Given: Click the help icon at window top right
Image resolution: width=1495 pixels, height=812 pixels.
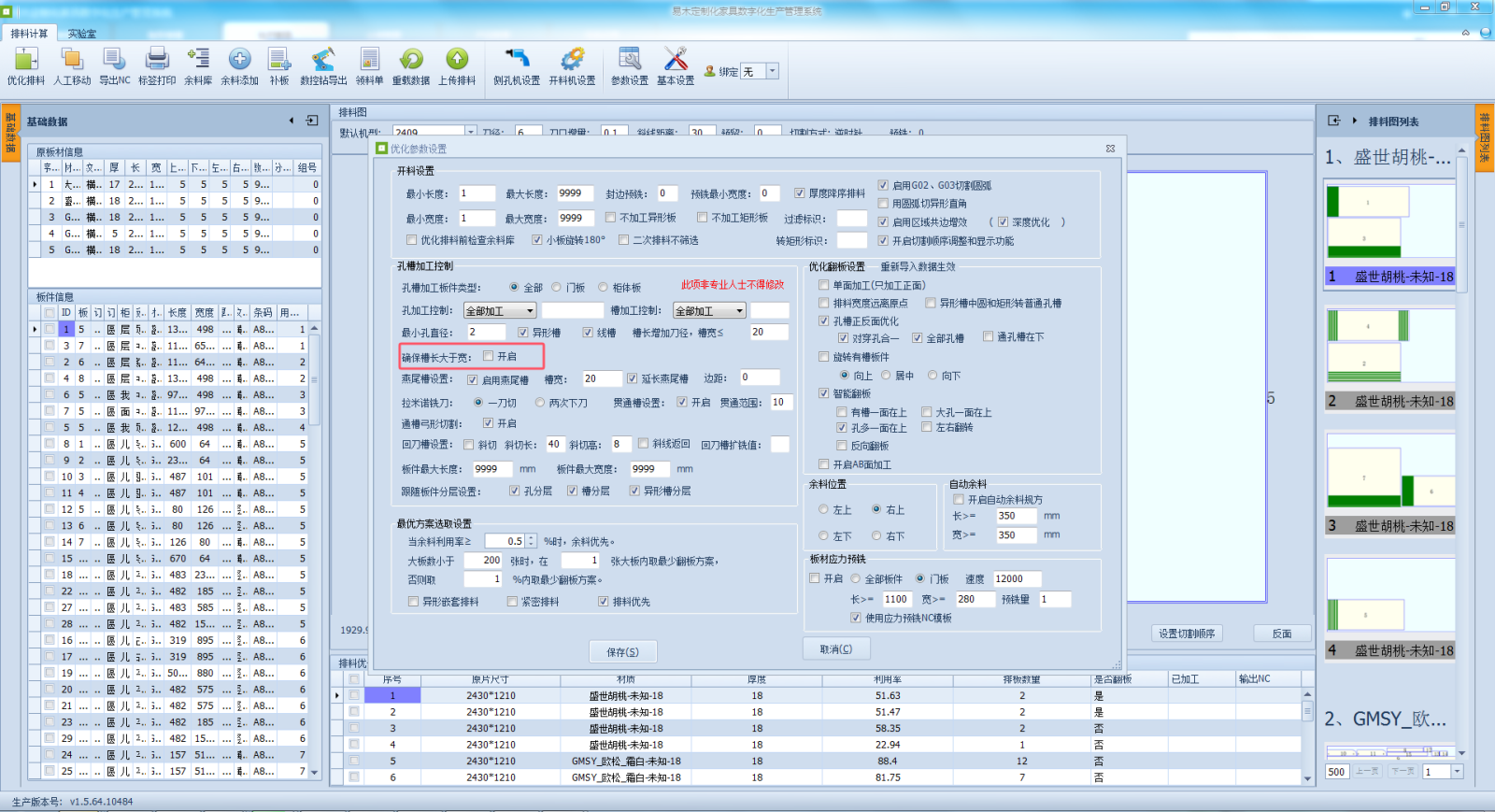Looking at the screenshot, I should tap(1486, 32).
